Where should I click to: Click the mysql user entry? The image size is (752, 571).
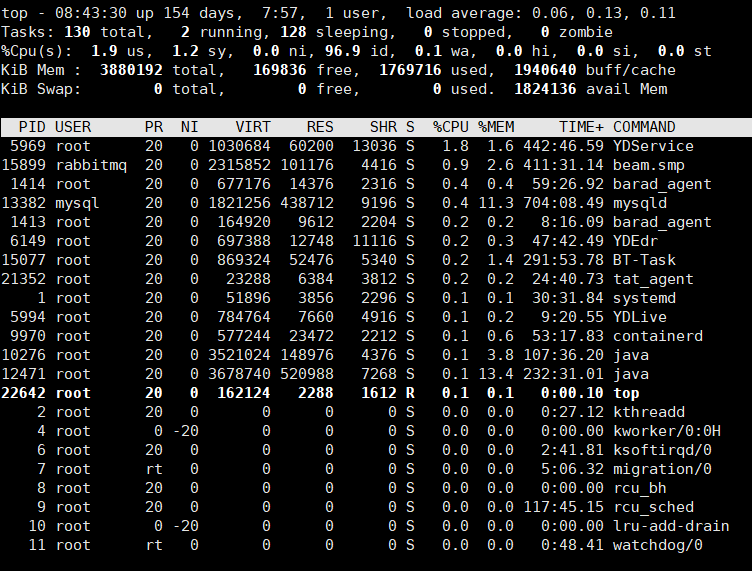(x=77, y=203)
